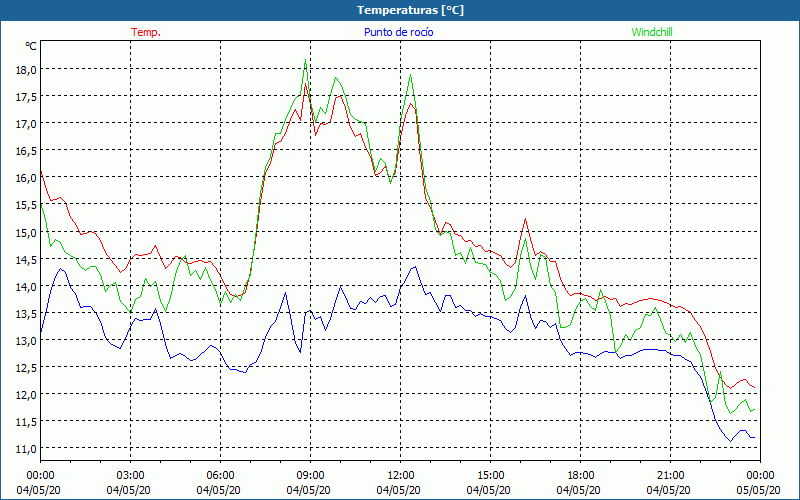Click the 21:00 time axis label
The height and width of the screenshot is (500, 800).
[670, 476]
